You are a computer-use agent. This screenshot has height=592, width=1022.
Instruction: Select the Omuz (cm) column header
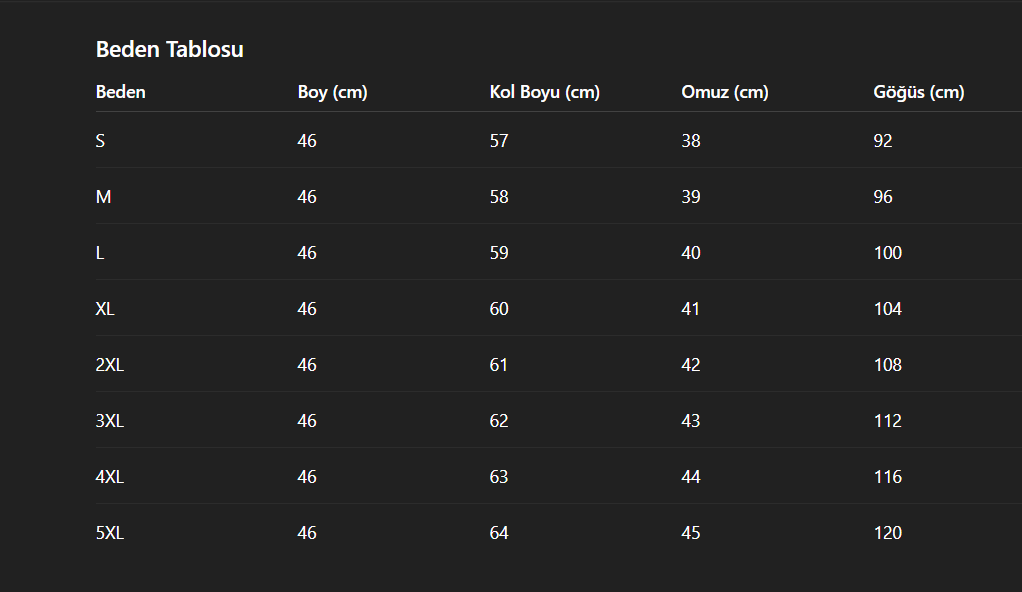pyautogui.click(x=725, y=92)
